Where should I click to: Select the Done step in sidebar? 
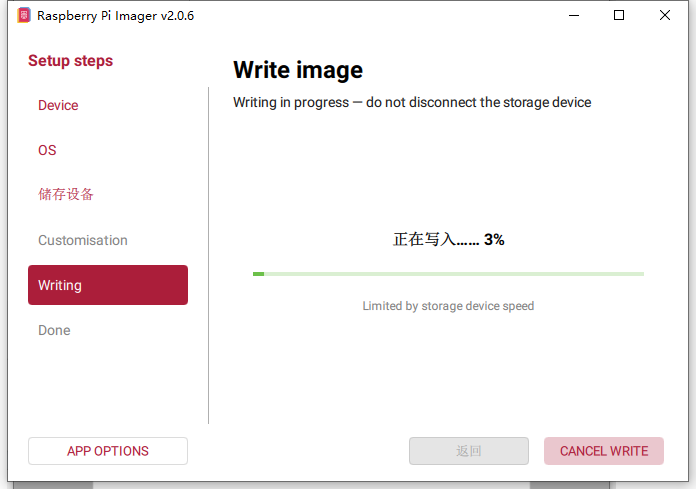click(54, 330)
